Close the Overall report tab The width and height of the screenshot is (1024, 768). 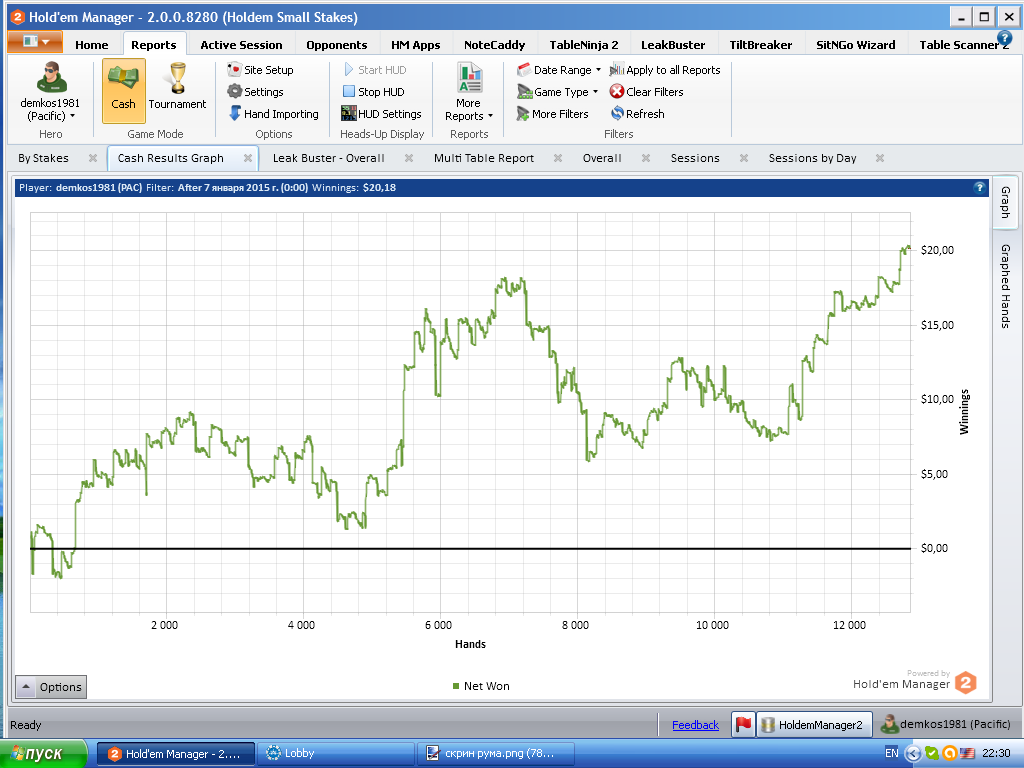click(x=646, y=158)
